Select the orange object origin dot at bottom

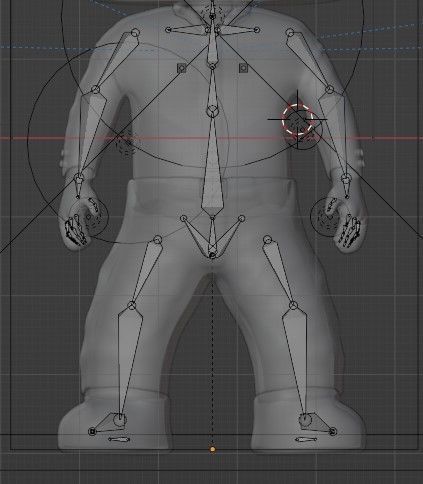[213, 450]
